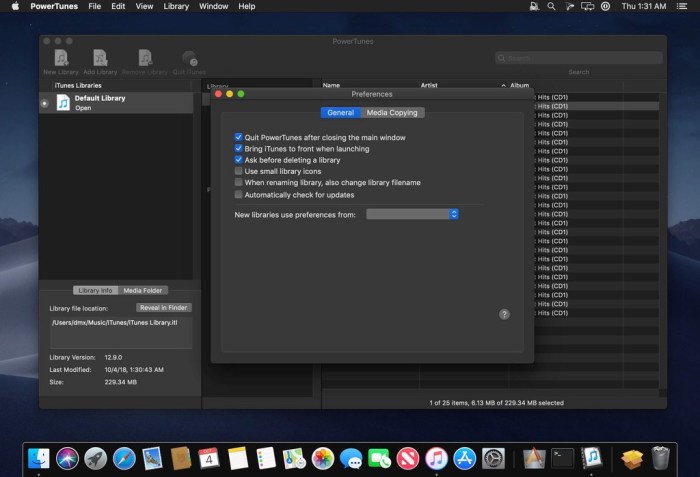Image resolution: width=700 pixels, height=477 pixels.
Task: Switch to the Media Folder tab
Action: (x=141, y=290)
